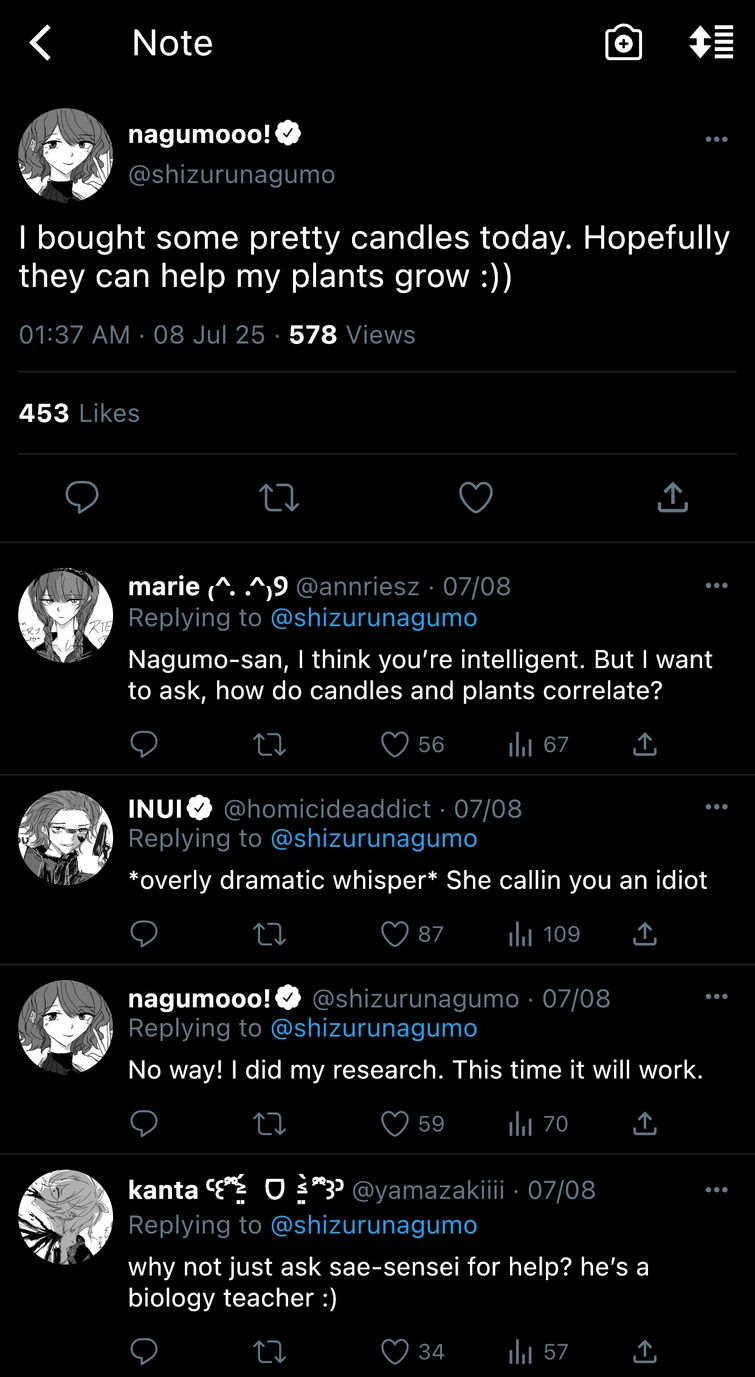Like INUI's reply with 87 likes
The height and width of the screenshot is (1377, 755).
point(396,934)
